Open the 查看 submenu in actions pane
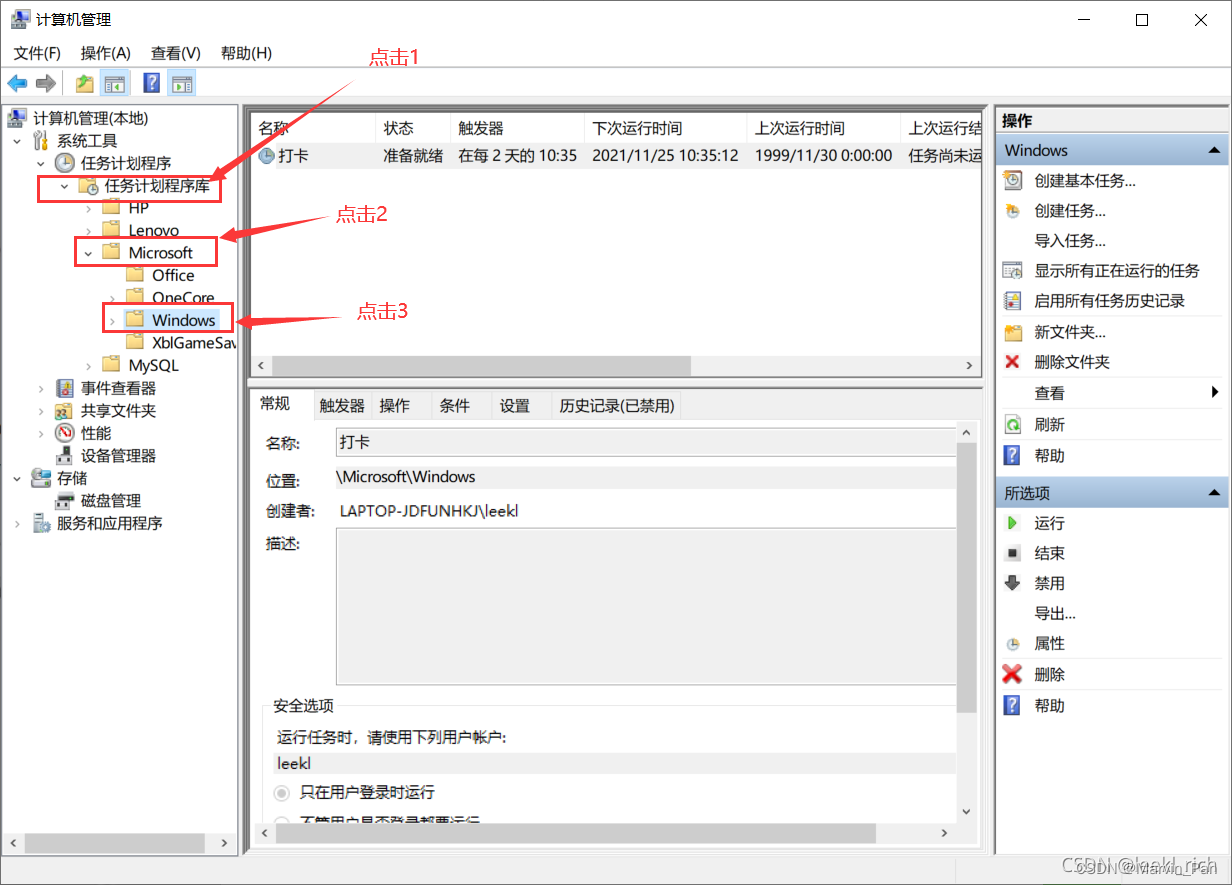 (1114, 393)
